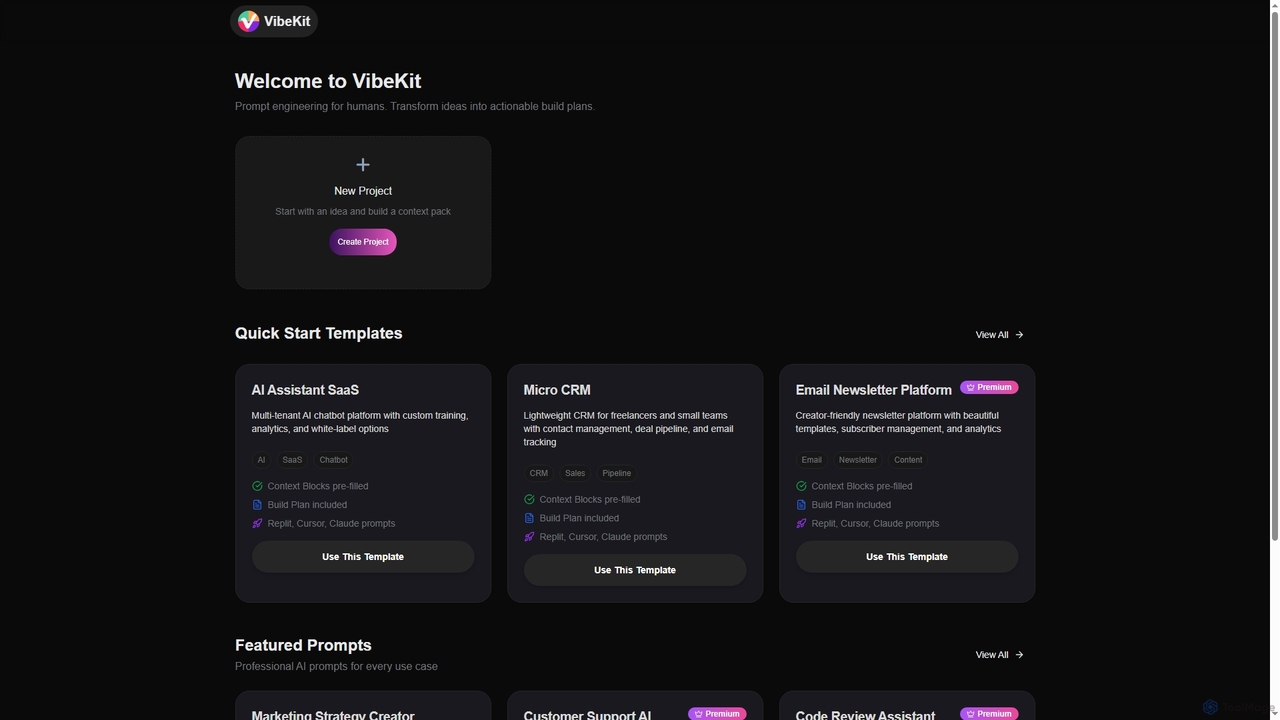Click the page vertical scrollbar thumb
The height and width of the screenshot is (720, 1280).
[1274, 275]
